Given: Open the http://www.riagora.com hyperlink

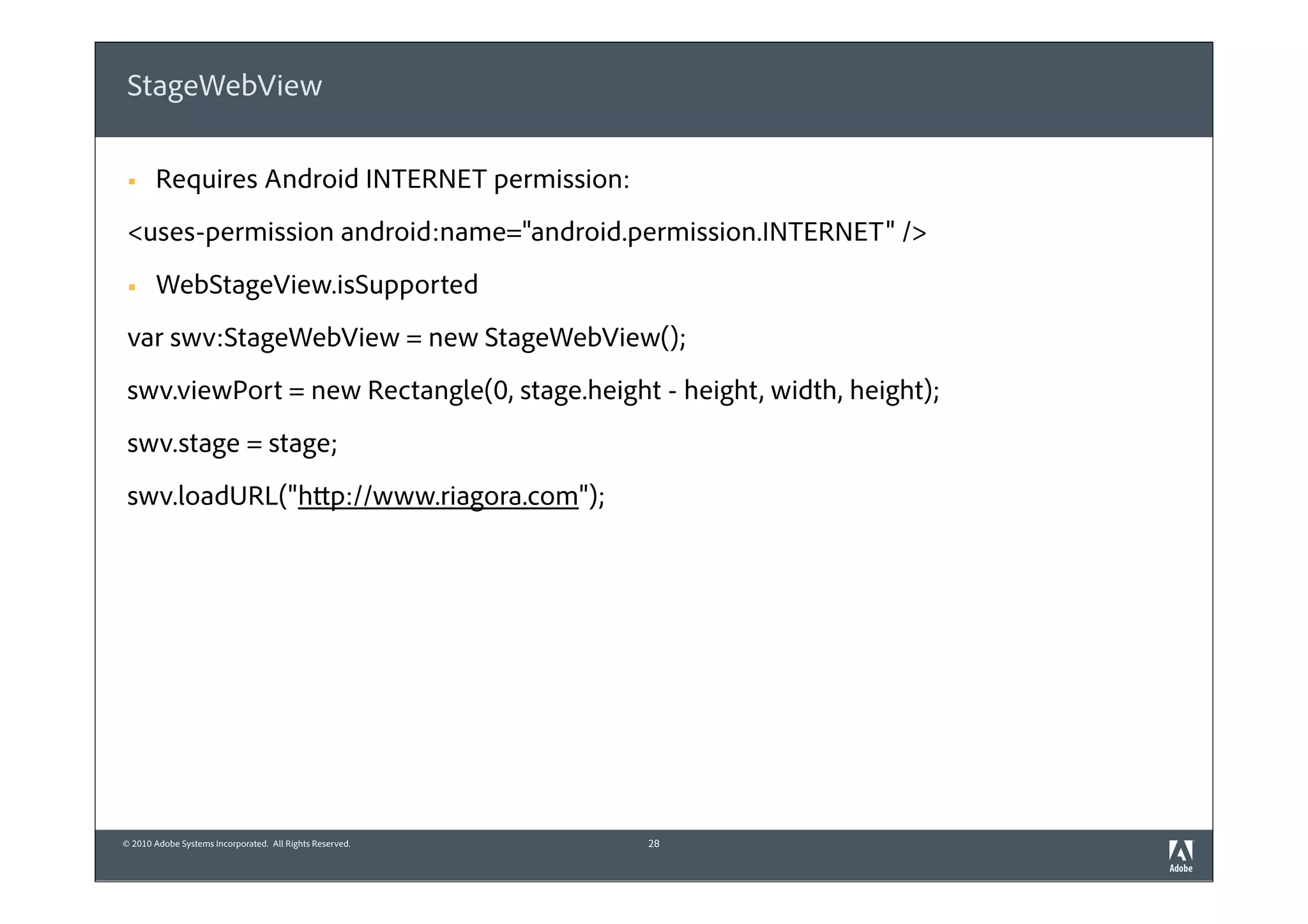Looking at the screenshot, I should coord(438,496).
